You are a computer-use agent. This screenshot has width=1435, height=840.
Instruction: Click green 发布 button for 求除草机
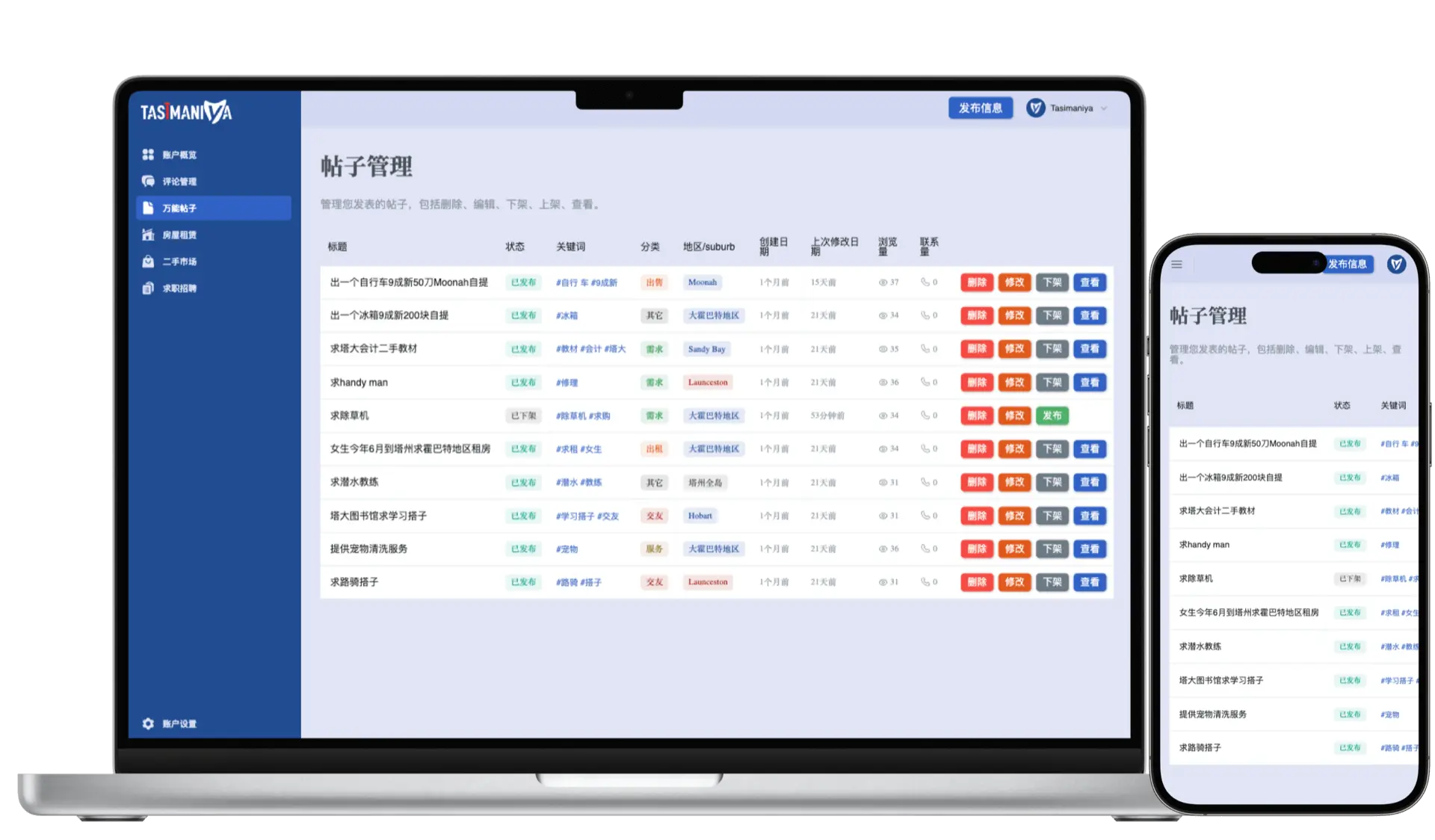pos(1052,416)
